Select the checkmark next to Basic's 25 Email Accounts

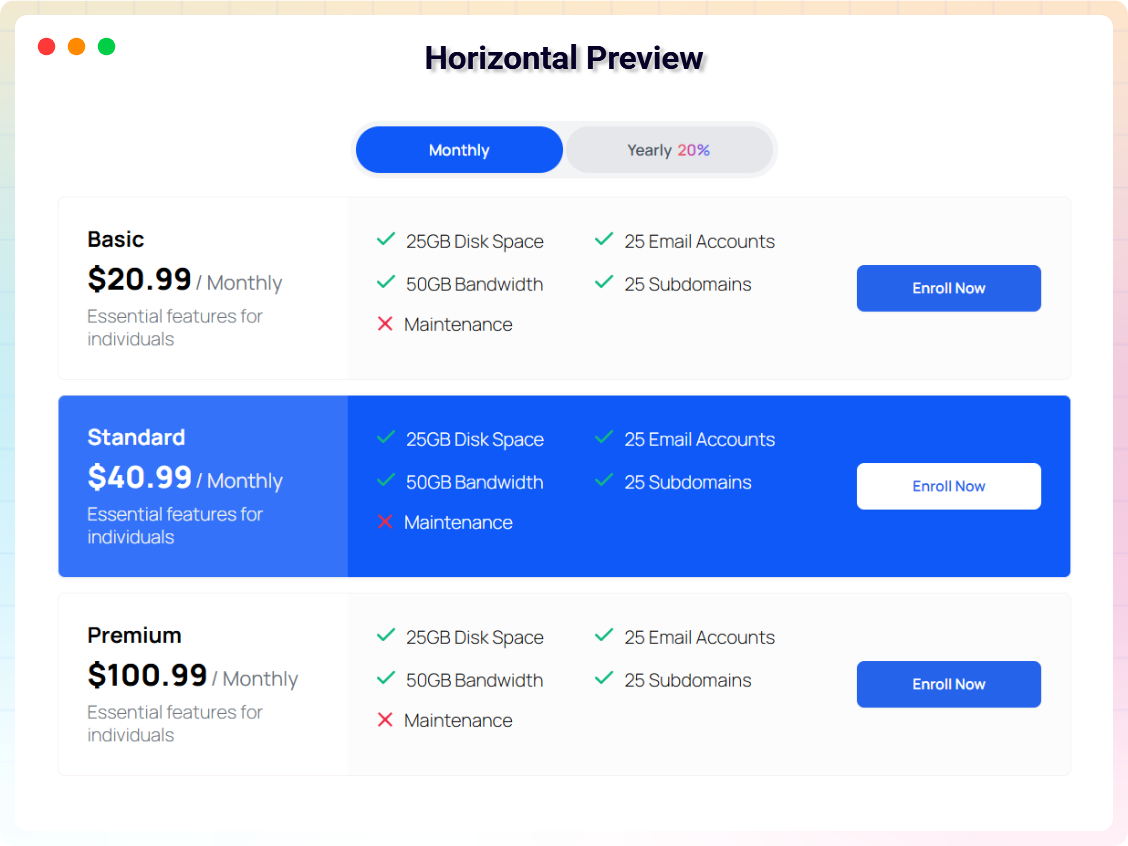click(604, 239)
